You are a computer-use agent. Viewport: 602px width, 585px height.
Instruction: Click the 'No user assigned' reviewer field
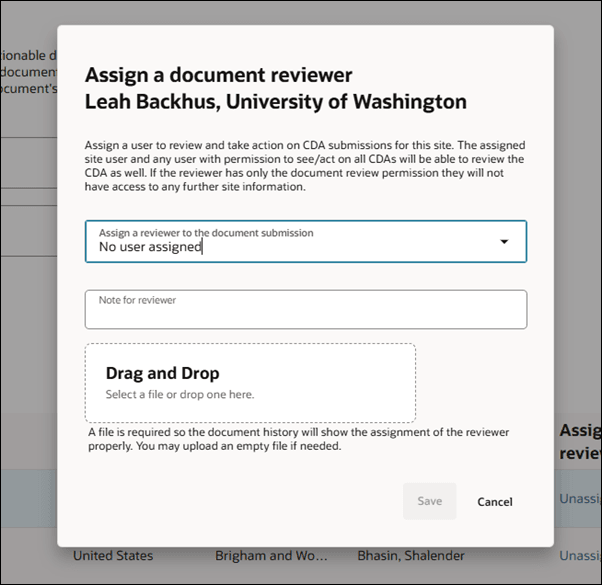point(306,241)
